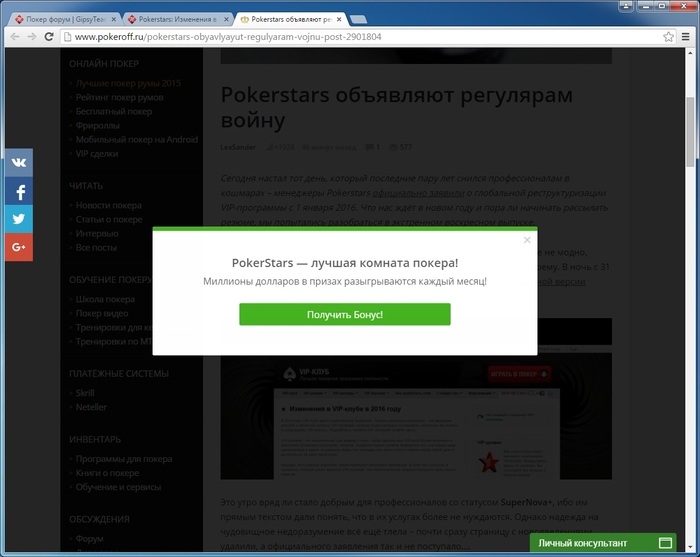Open Skrill payment system link
The height and width of the screenshot is (557, 700).
85,393
